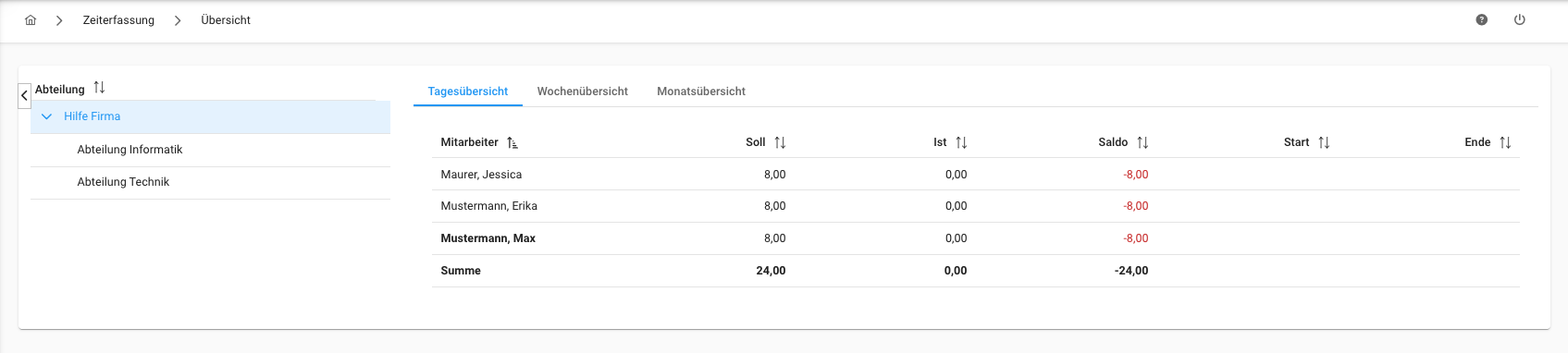Sort departments with Abteilung sort icon
1568x353 pixels.
coord(99,88)
